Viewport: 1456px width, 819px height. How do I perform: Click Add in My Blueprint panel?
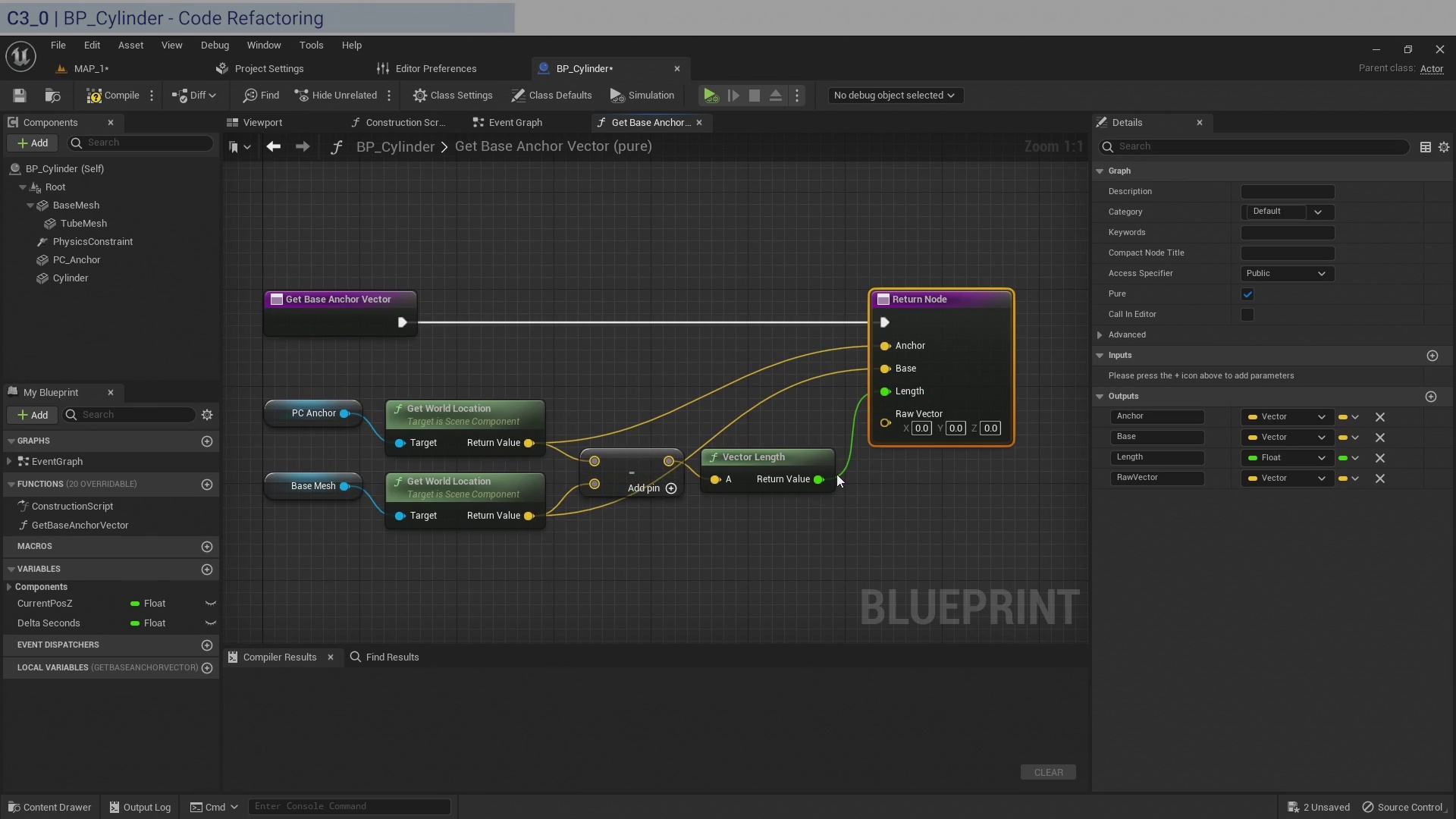coord(33,415)
